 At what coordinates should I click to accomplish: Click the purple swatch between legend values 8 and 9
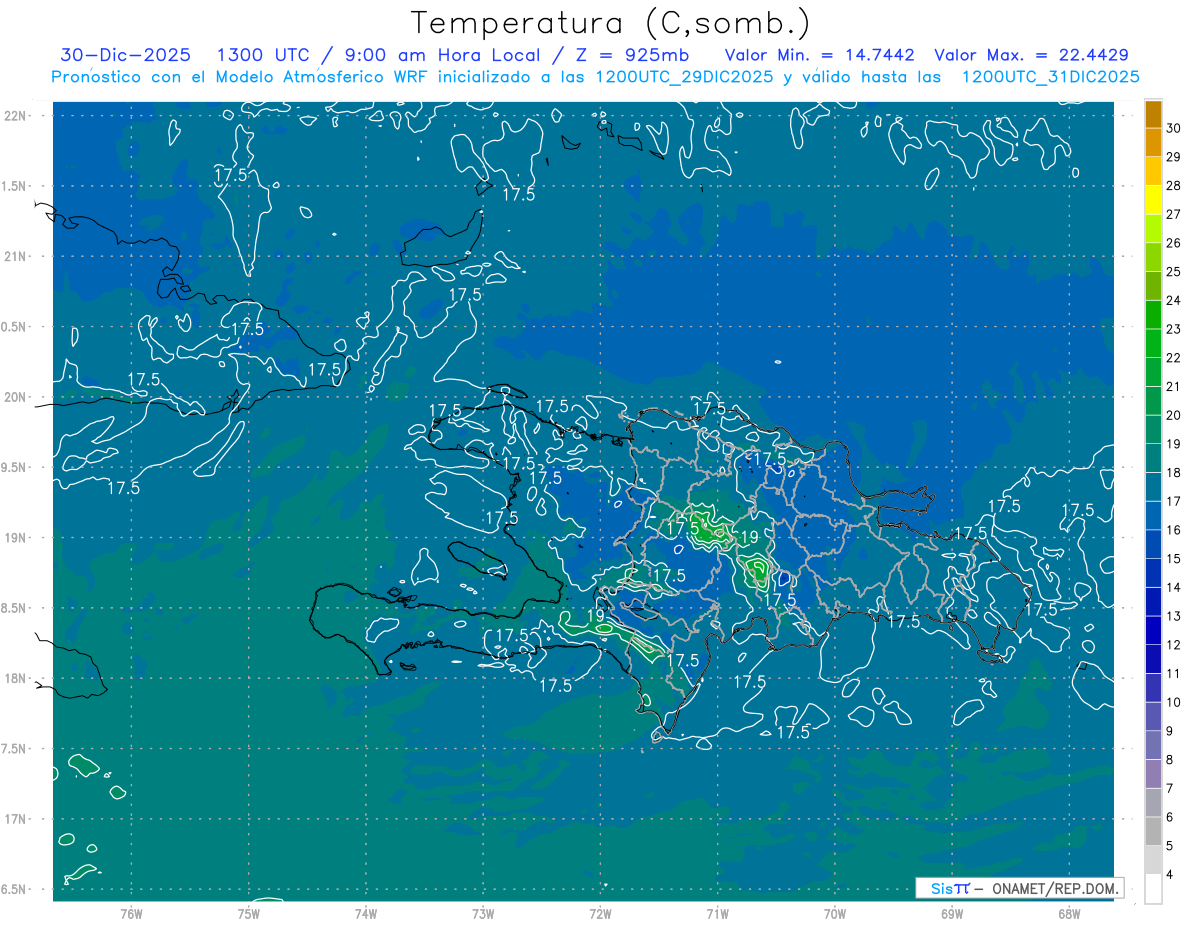pyautogui.click(x=1153, y=745)
